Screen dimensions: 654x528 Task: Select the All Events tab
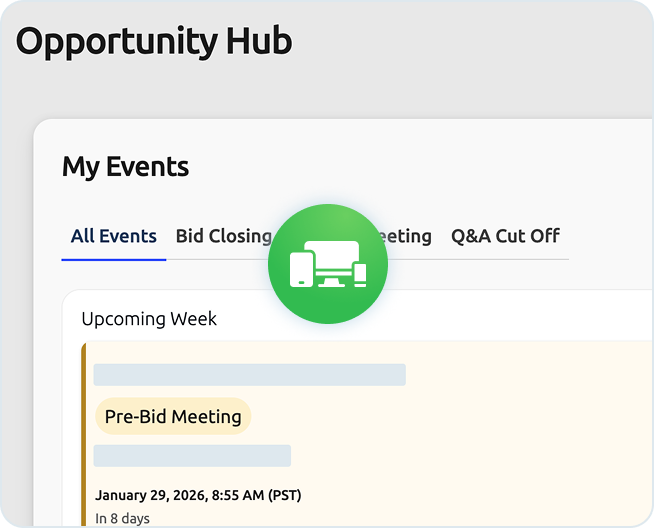tap(113, 237)
